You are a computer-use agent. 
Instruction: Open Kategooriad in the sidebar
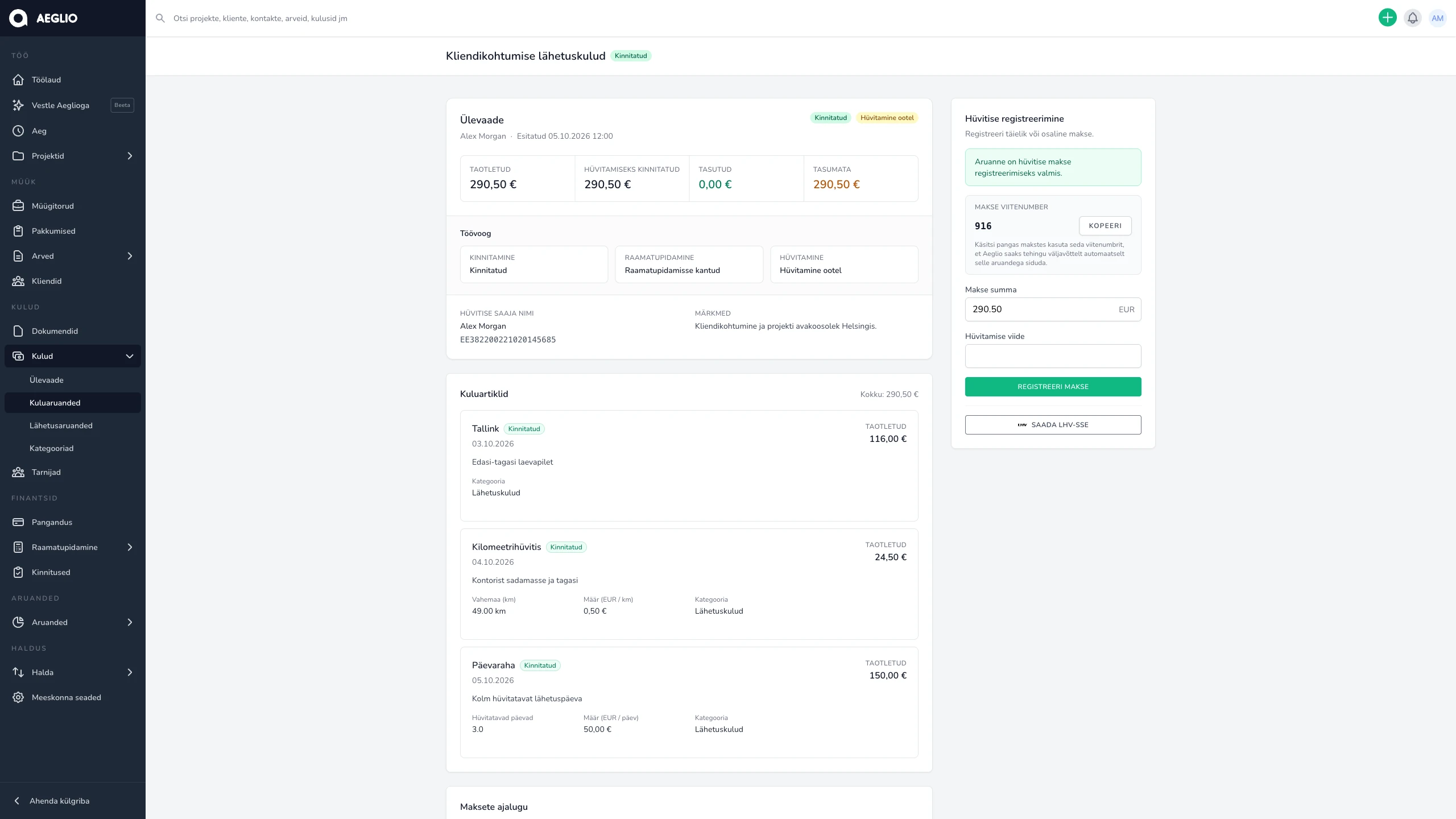(73, 448)
